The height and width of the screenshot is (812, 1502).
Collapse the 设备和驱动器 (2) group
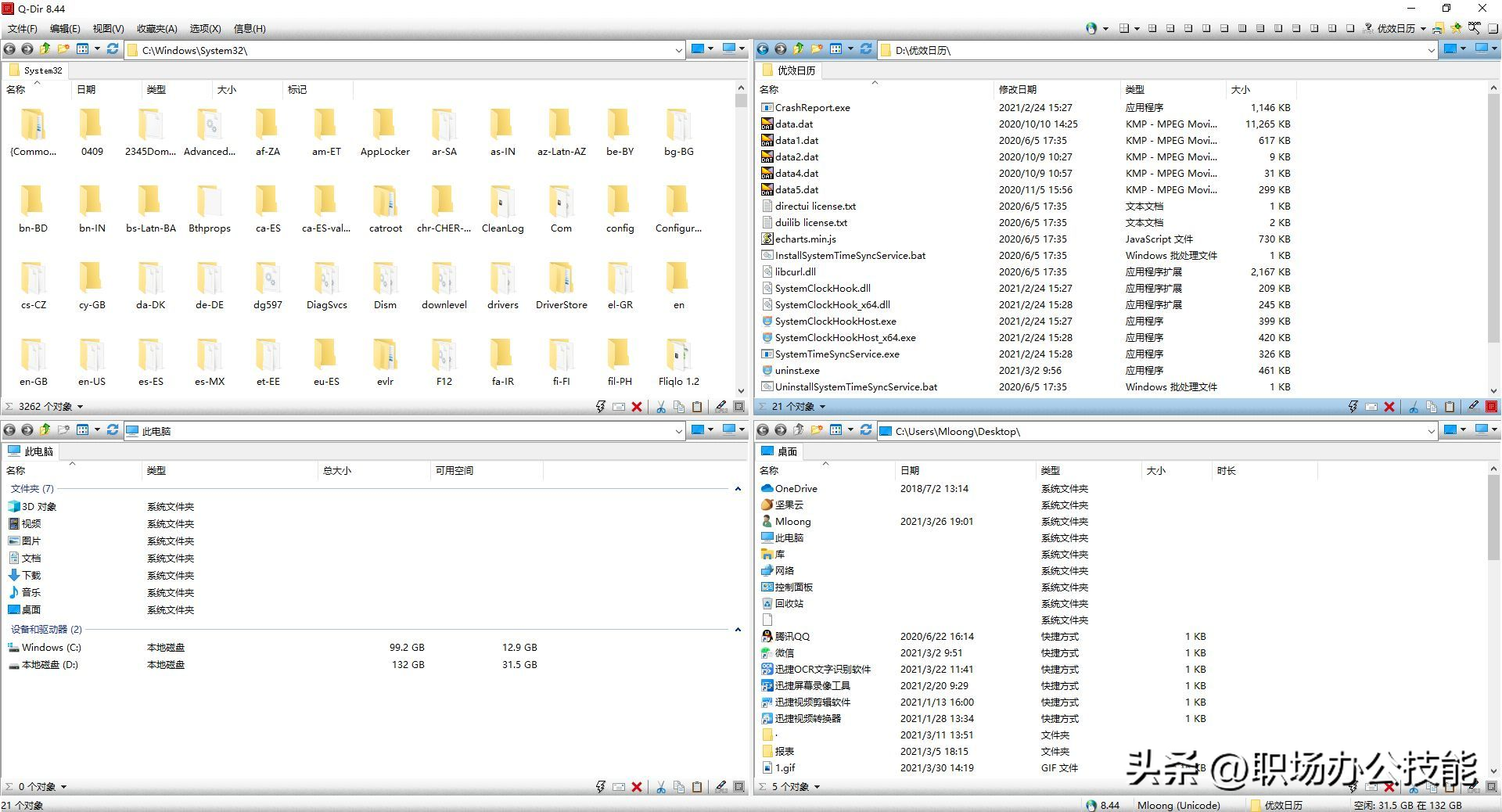pos(738,630)
